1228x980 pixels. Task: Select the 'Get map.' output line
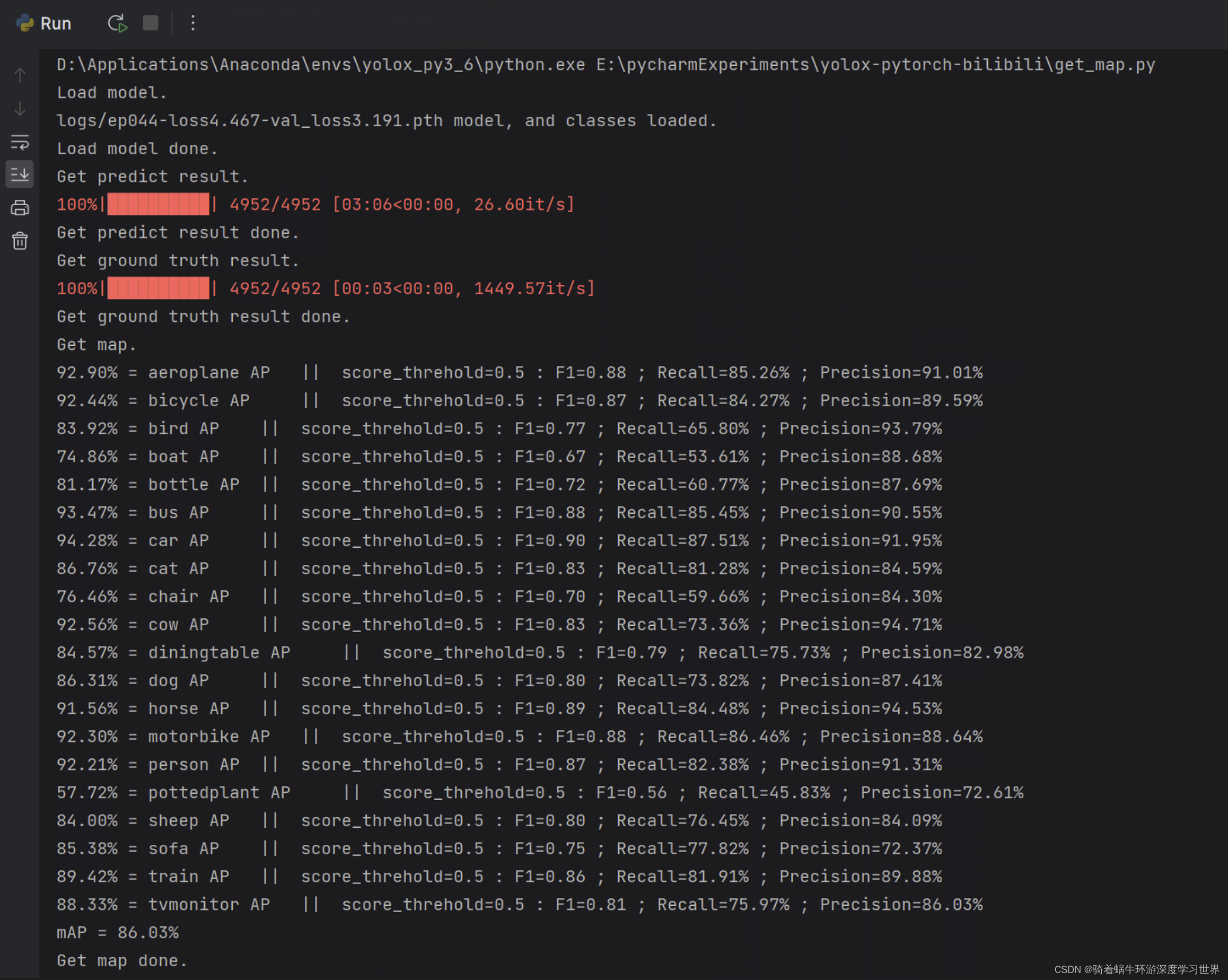pyautogui.click(x=97, y=345)
